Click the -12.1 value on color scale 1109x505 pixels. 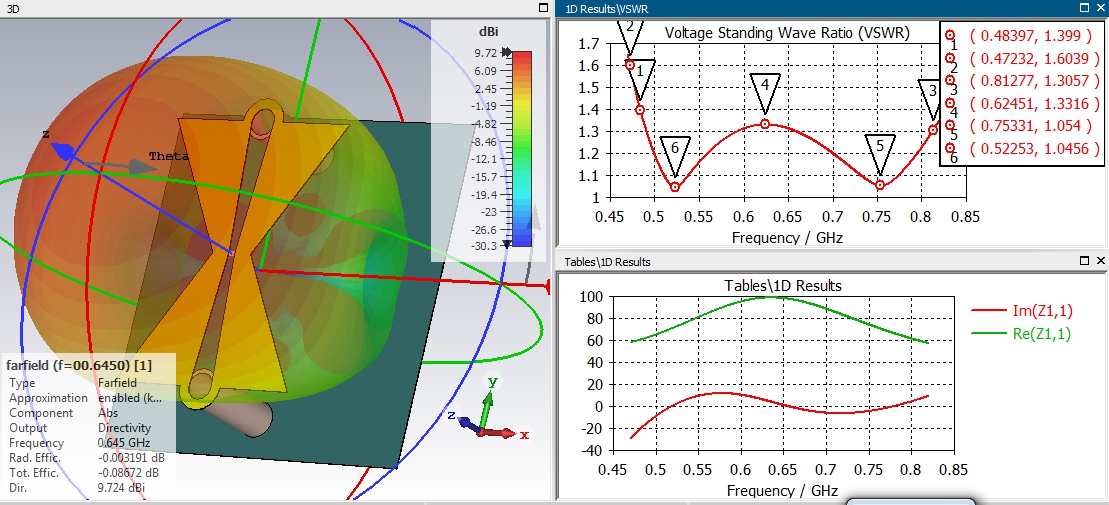484,159
